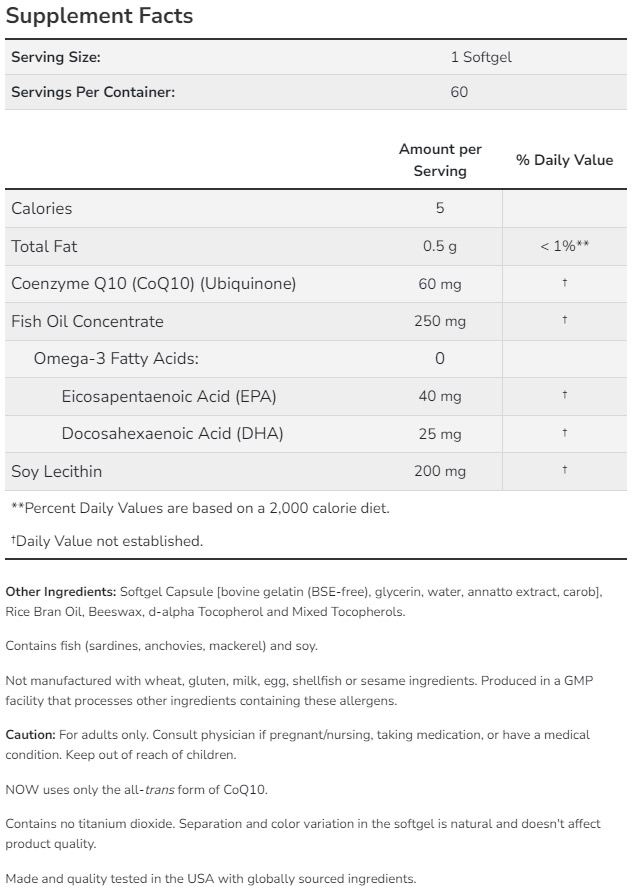This screenshot has width=632, height=887.
Task: Click the 0.5 g Total Fat amount
Action: (440, 246)
